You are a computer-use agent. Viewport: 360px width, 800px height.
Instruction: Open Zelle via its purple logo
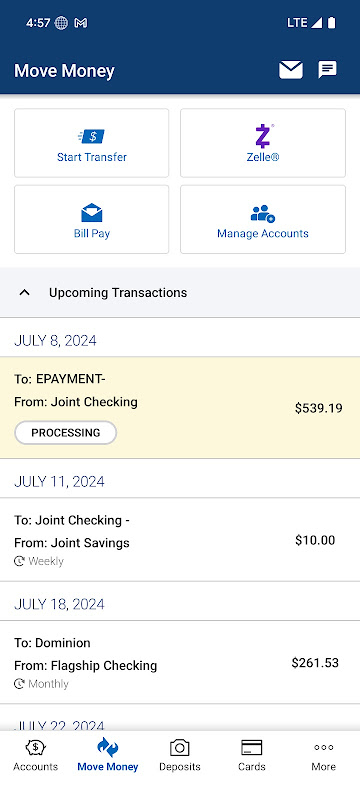(x=263, y=136)
